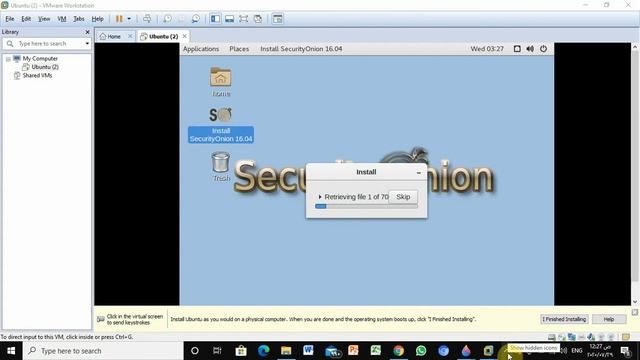Click the Windows taskbar search box
640x360 pixels.
pyautogui.click(x=103, y=351)
